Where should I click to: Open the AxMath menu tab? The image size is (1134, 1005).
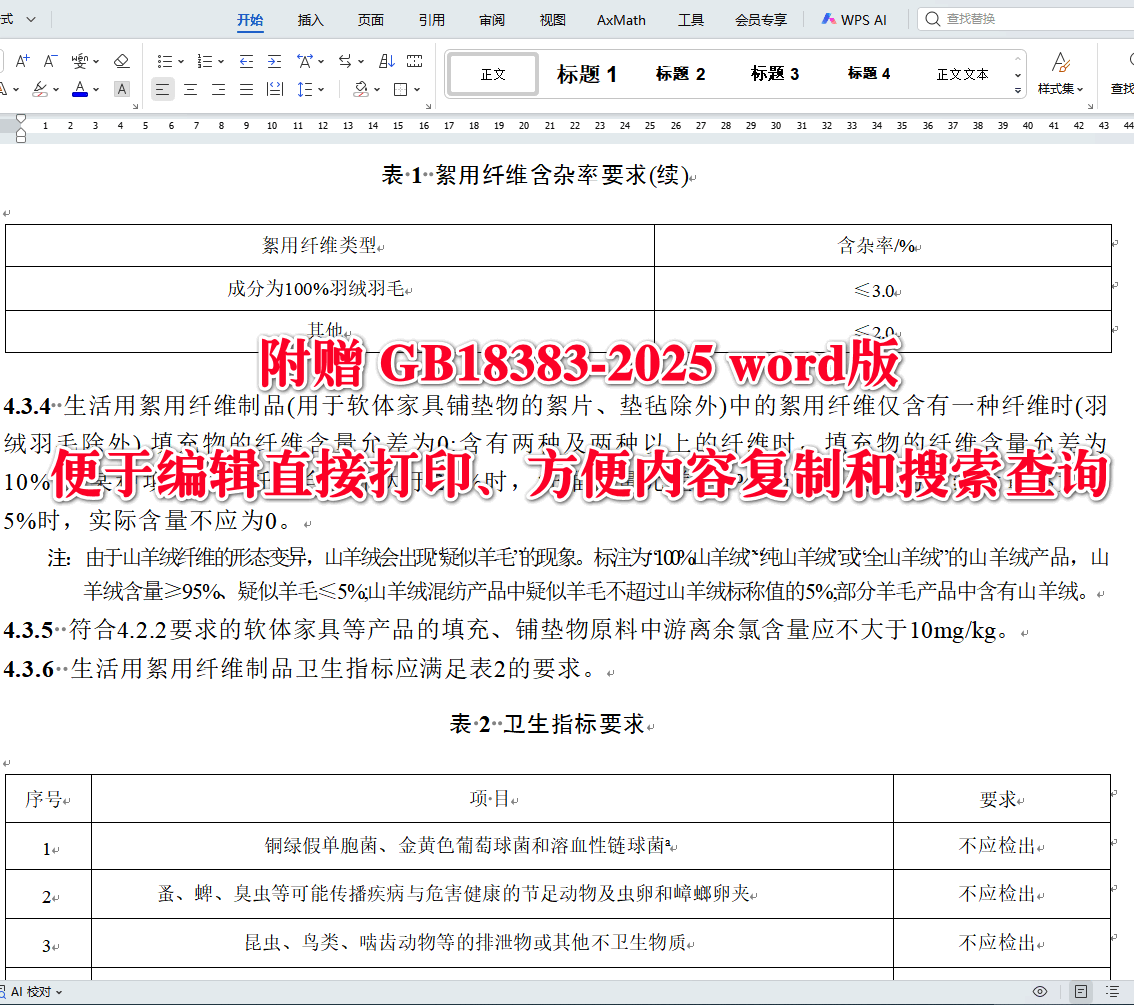pos(620,18)
